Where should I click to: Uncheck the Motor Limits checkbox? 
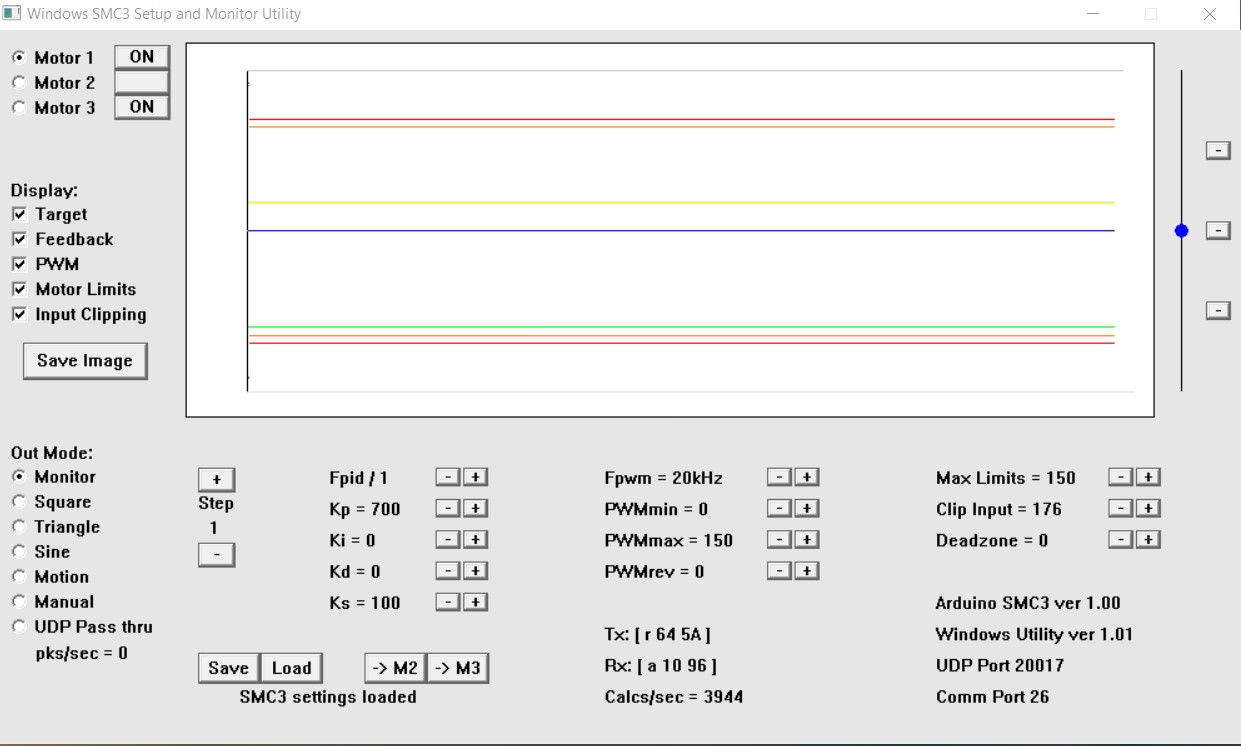coord(20,289)
